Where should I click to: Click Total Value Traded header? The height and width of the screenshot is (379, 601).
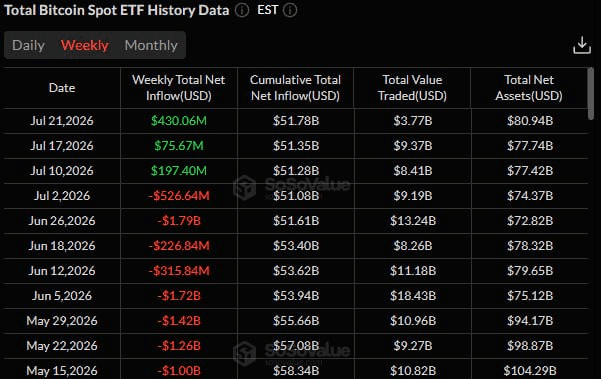click(x=412, y=88)
